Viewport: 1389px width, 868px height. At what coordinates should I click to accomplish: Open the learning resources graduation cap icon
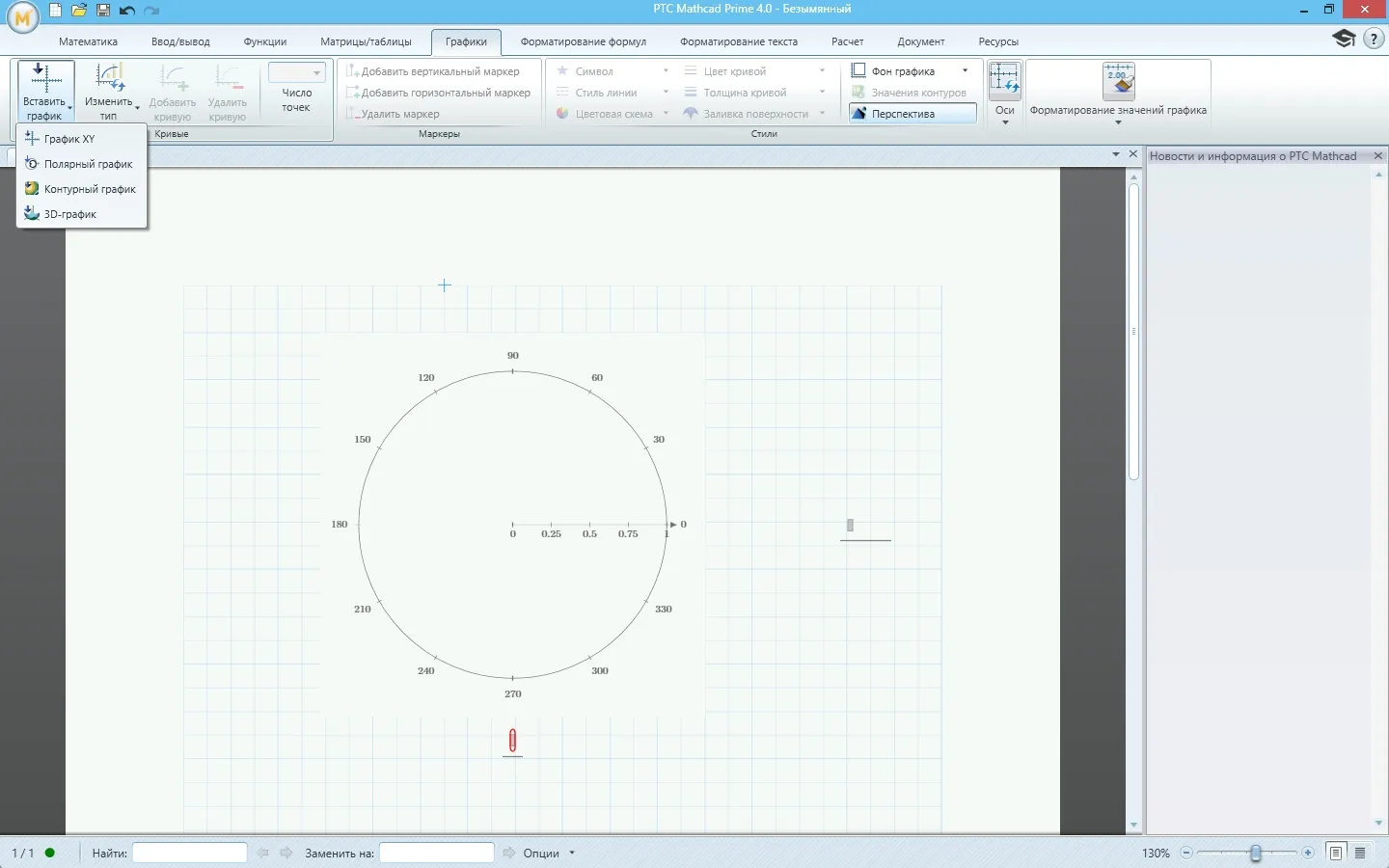tap(1344, 39)
